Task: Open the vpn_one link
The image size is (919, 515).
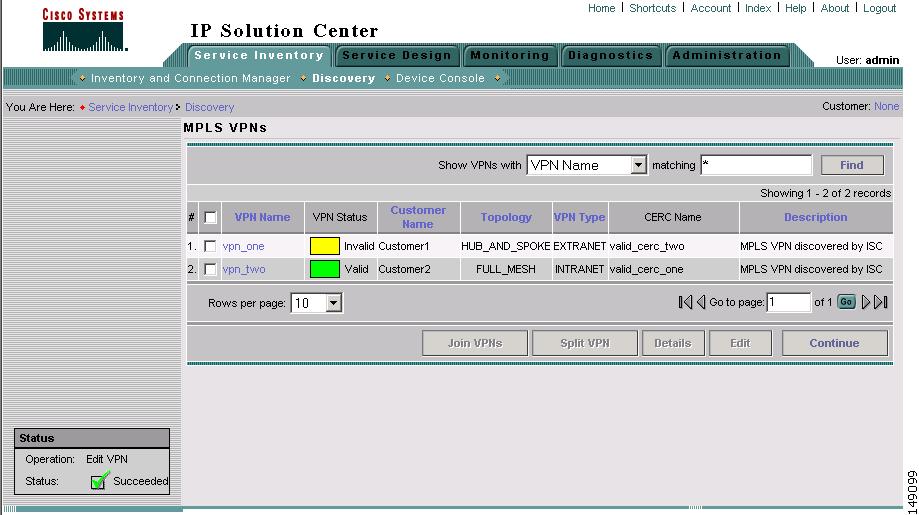Action: (x=243, y=246)
